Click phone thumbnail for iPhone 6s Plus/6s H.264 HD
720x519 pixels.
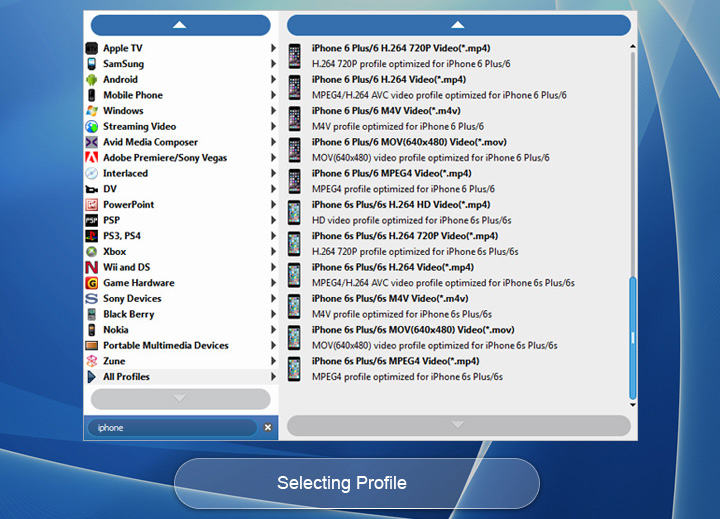pos(294,213)
